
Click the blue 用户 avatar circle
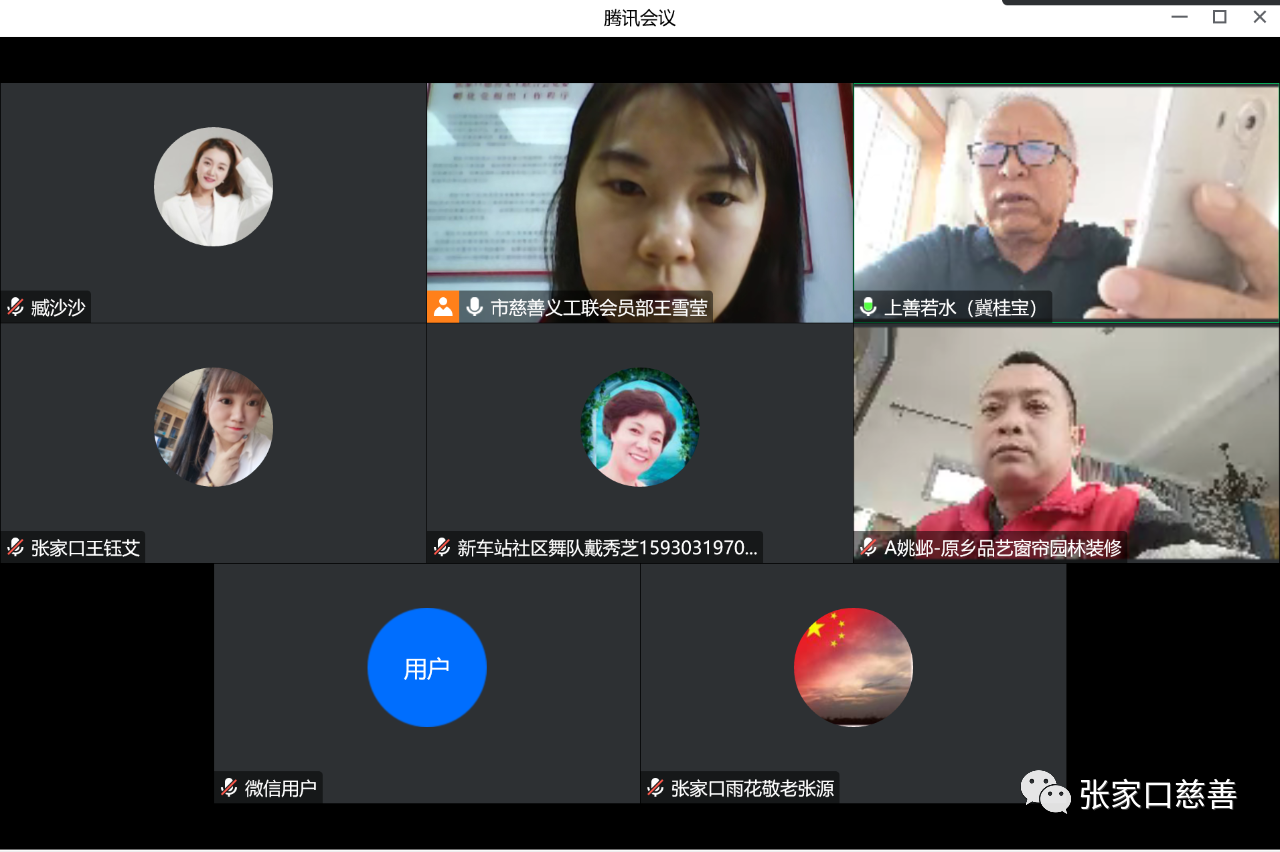(427, 667)
